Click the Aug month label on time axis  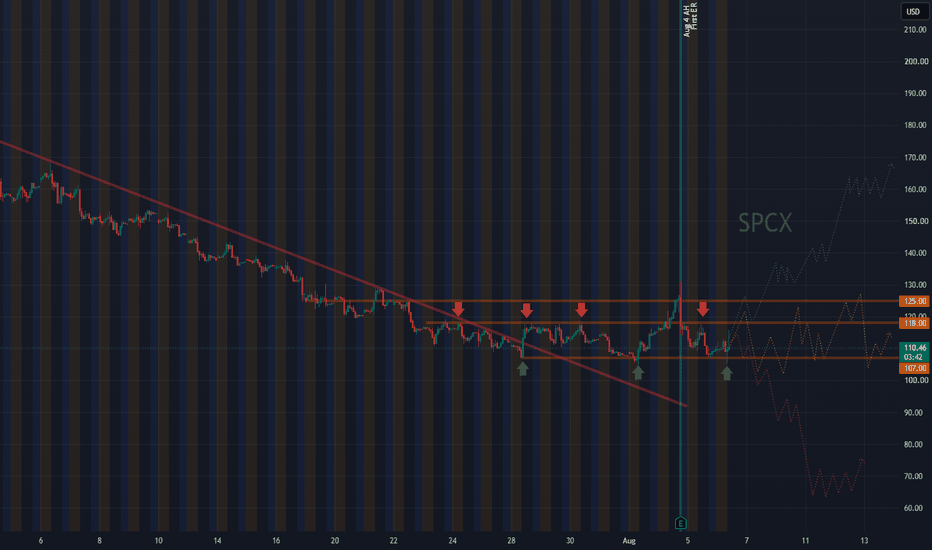point(629,540)
